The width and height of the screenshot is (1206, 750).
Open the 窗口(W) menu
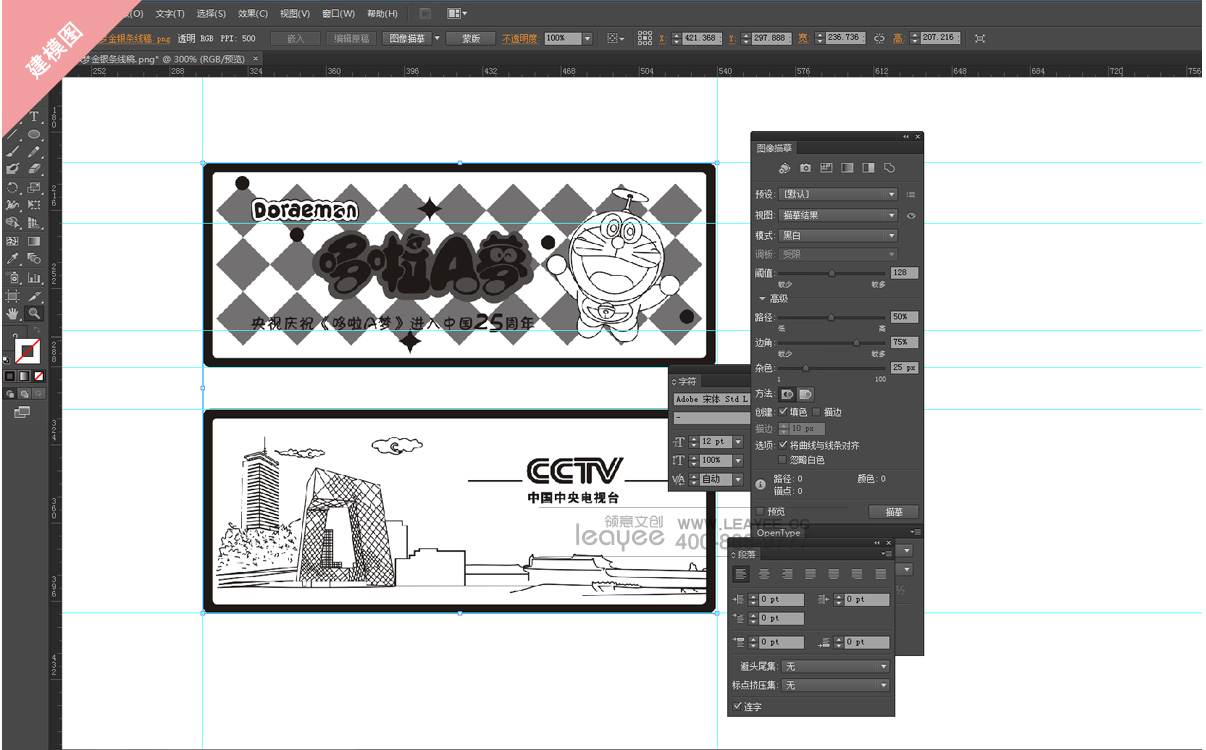(x=339, y=14)
